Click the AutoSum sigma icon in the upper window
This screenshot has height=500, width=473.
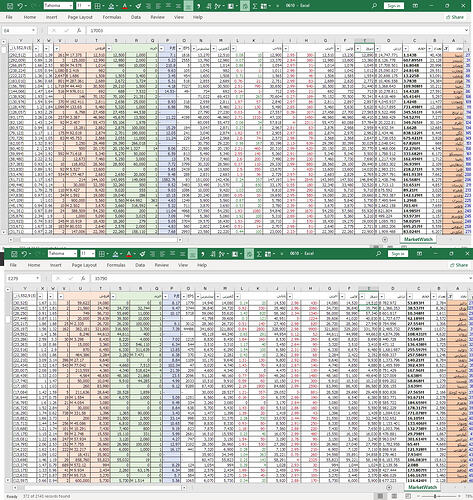(x=255, y=6)
